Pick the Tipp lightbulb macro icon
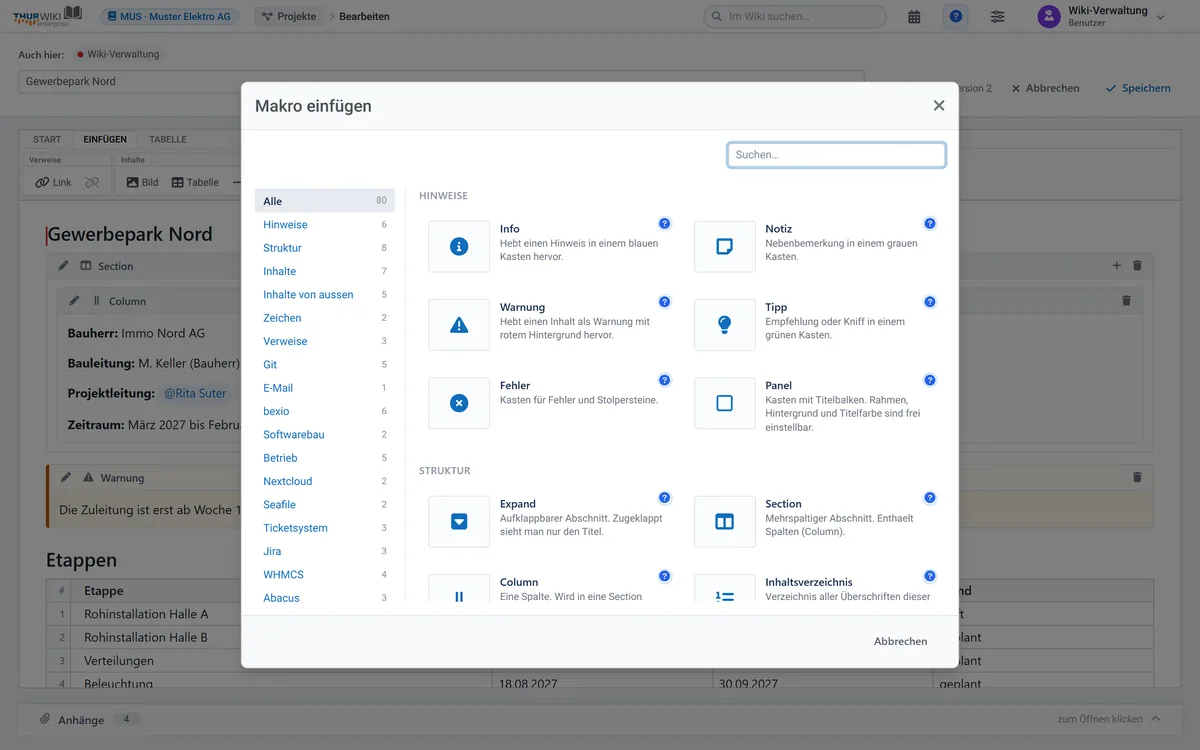 [725, 325]
